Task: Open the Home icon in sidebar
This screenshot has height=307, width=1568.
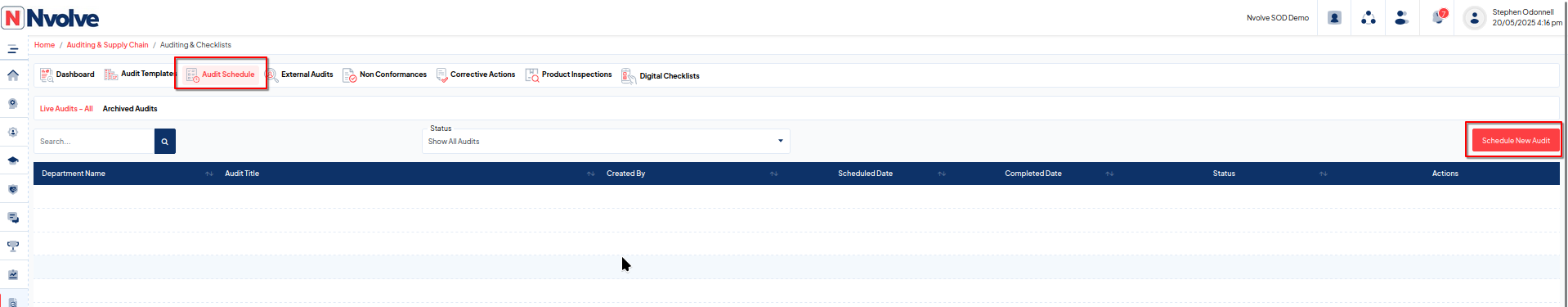Action: click(13, 75)
